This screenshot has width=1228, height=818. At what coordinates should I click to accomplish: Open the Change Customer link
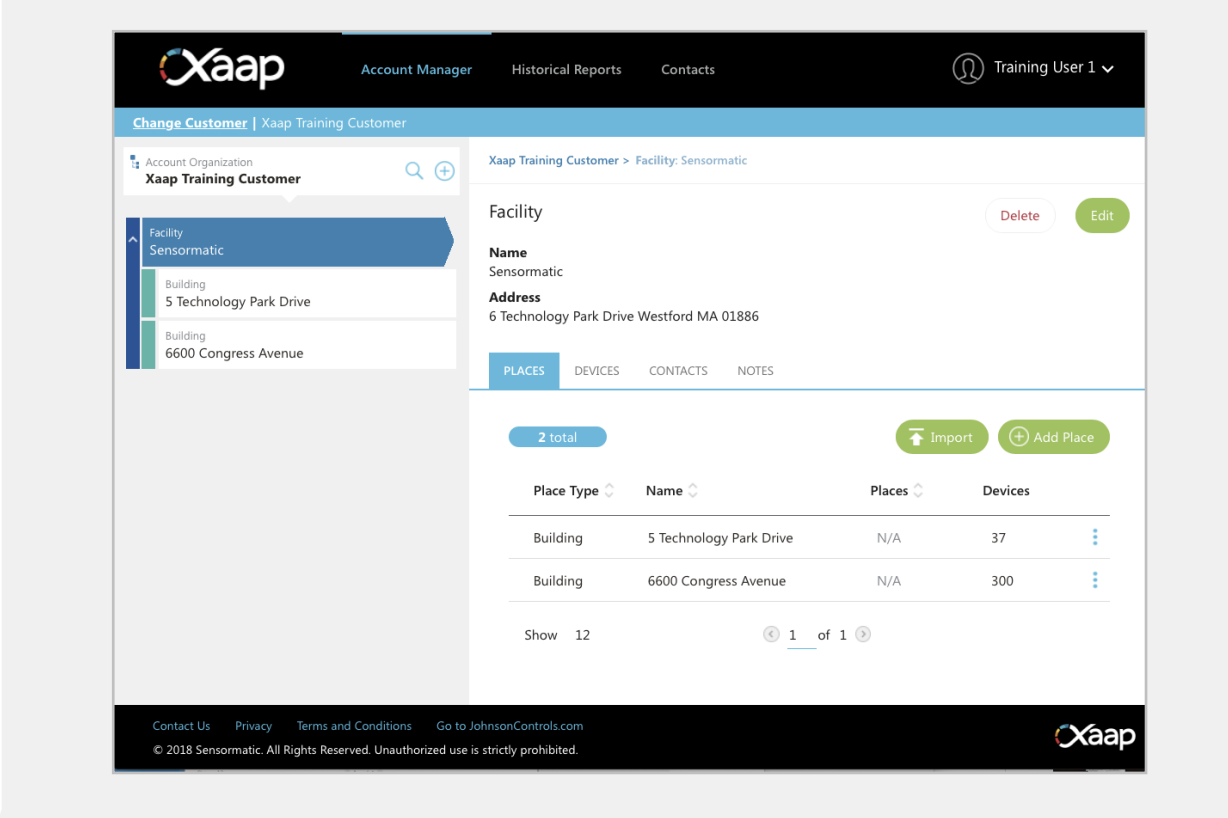[190, 122]
